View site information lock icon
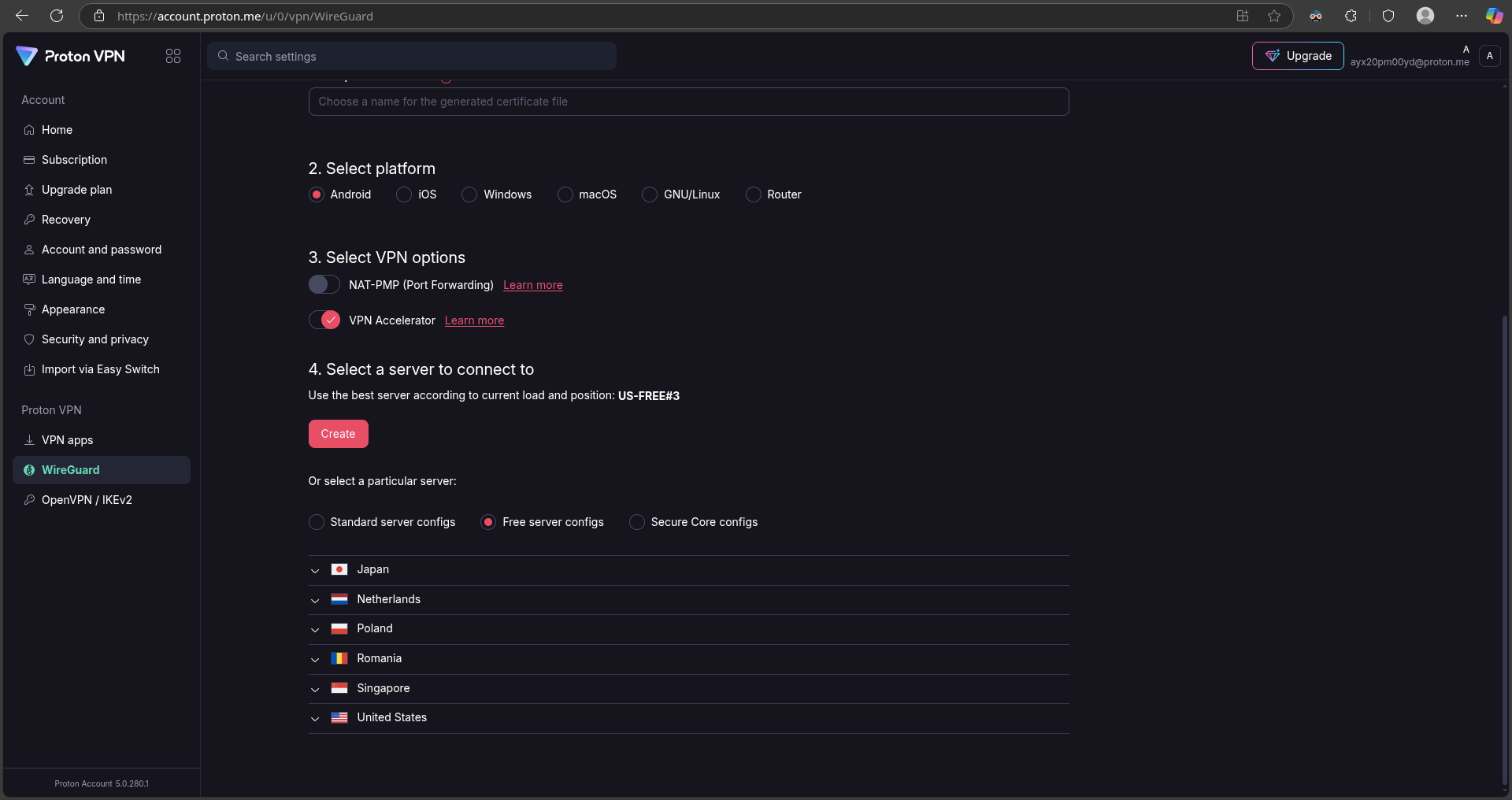1512x800 pixels. (99, 16)
